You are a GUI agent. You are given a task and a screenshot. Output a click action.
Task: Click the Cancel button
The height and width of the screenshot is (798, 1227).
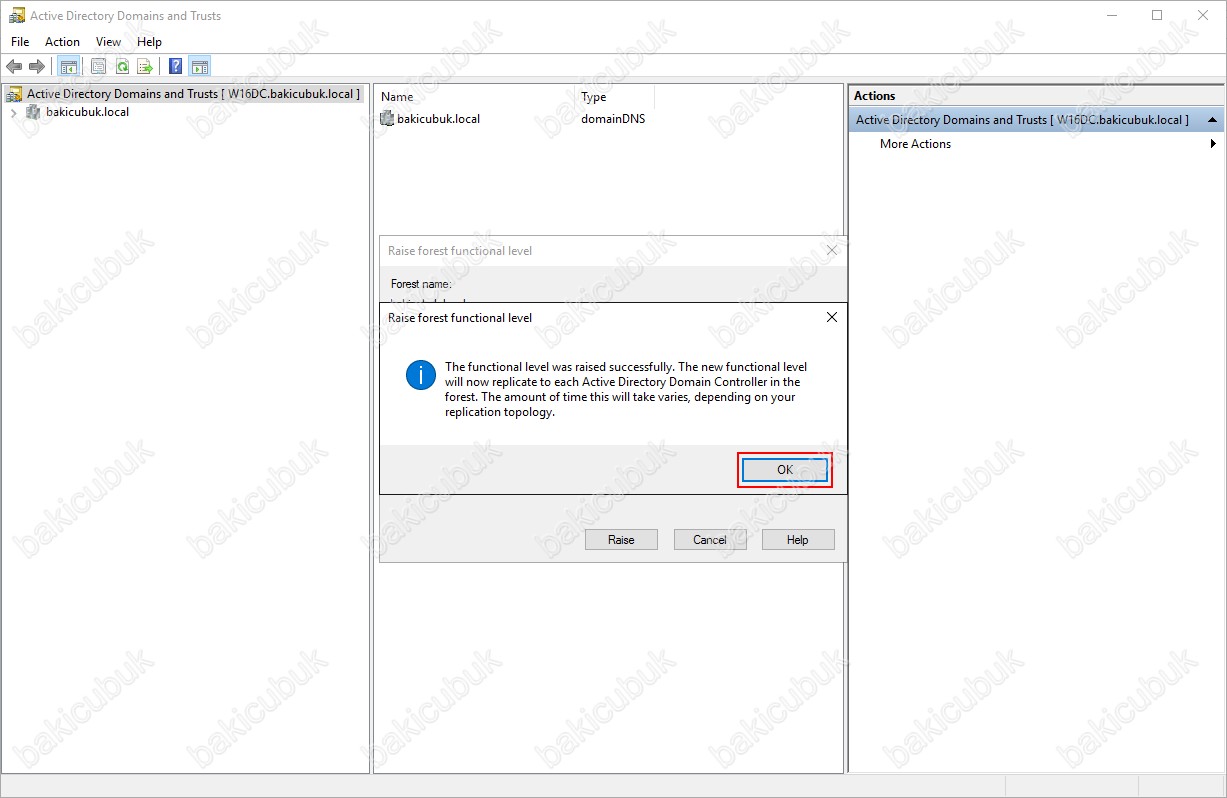pos(710,540)
